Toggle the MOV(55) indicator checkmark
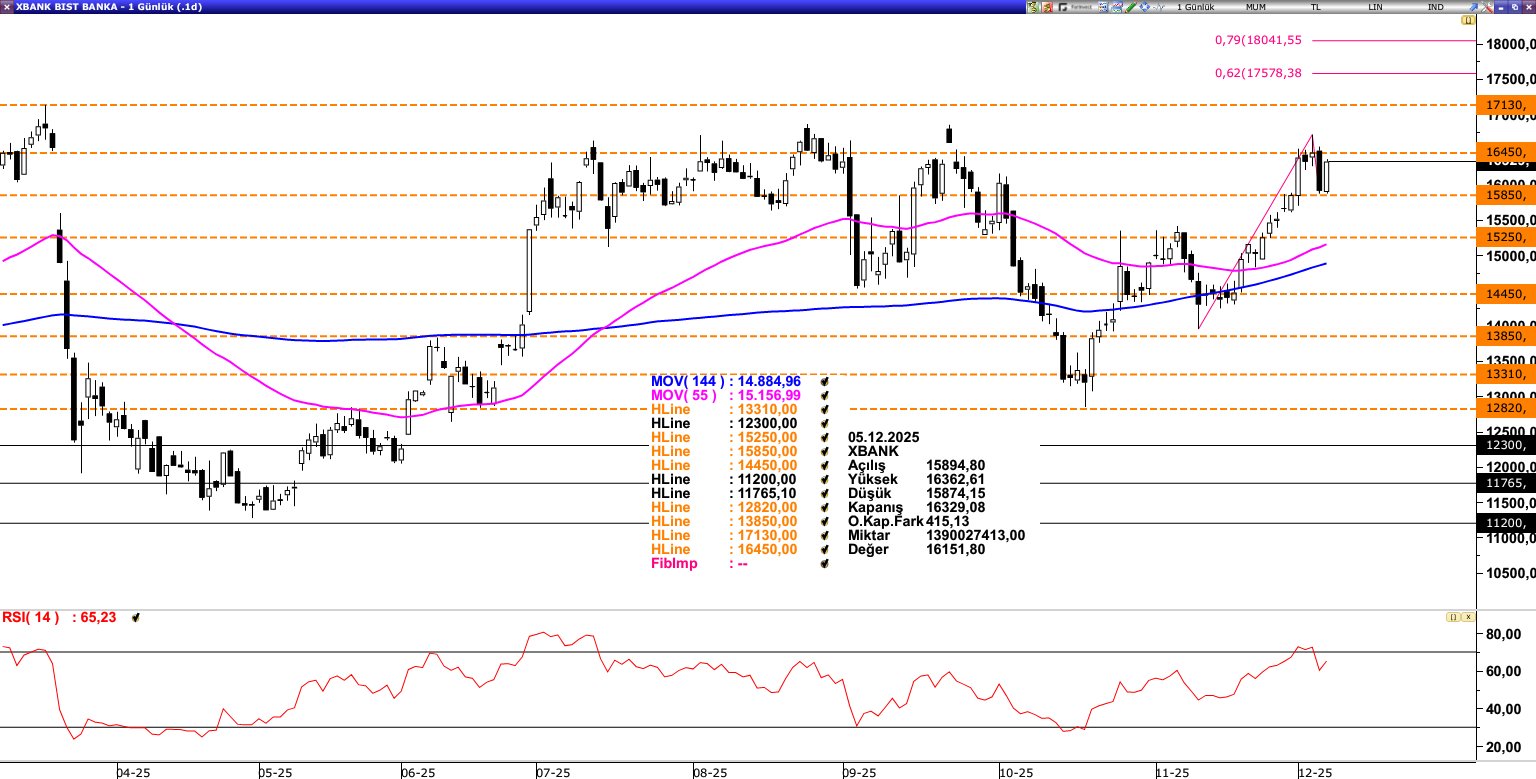1536x779 pixels. coord(826,396)
